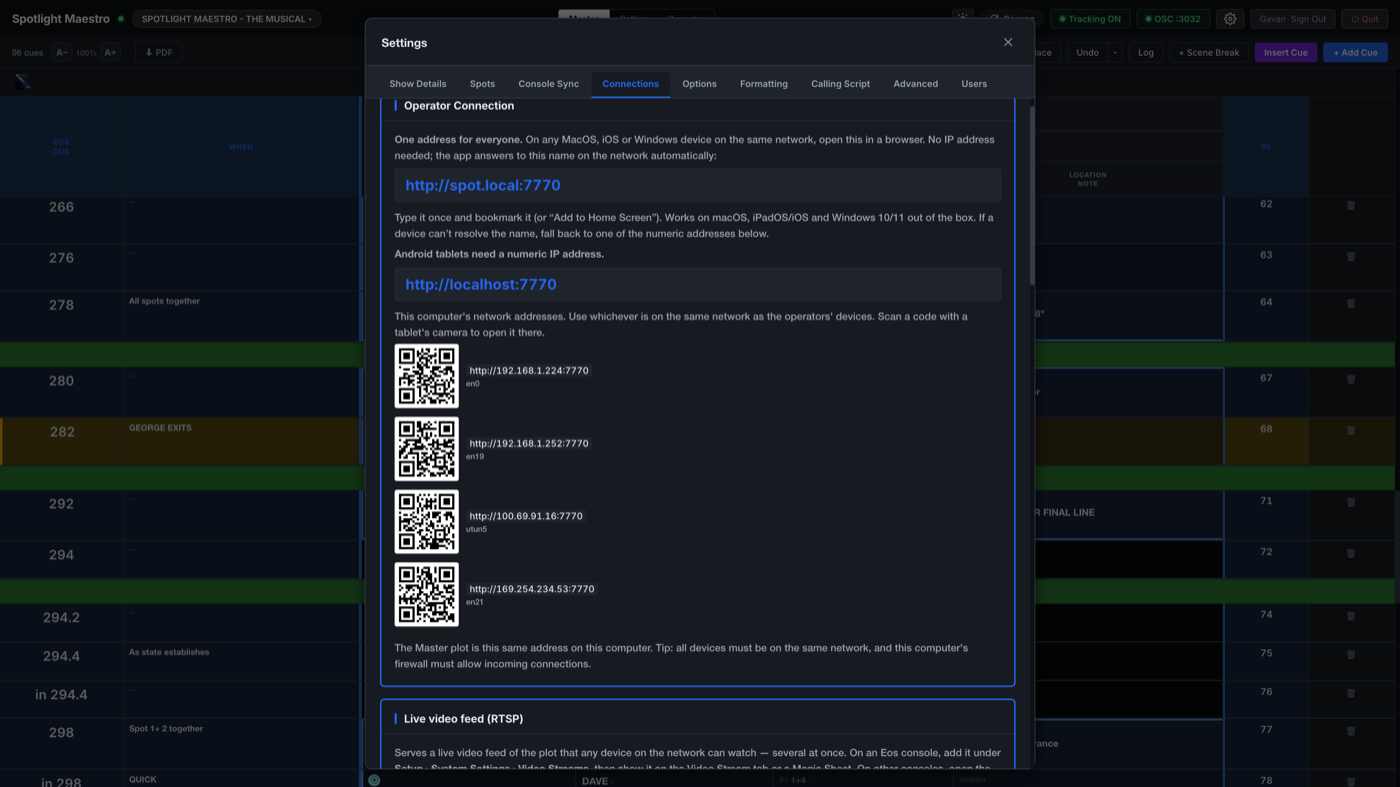Click trash icon on row 74
1400x787 pixels.
1350,616
